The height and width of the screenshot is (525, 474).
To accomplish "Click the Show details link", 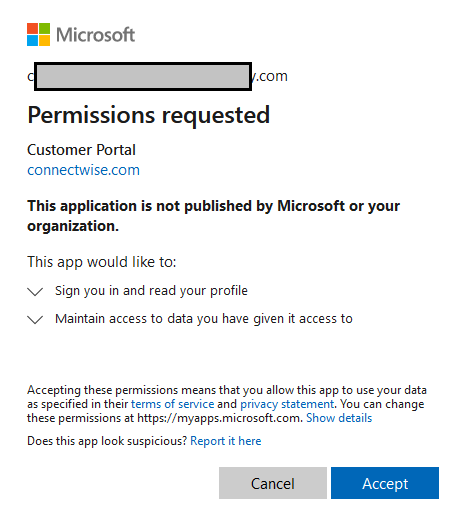I will coord(339,418).
